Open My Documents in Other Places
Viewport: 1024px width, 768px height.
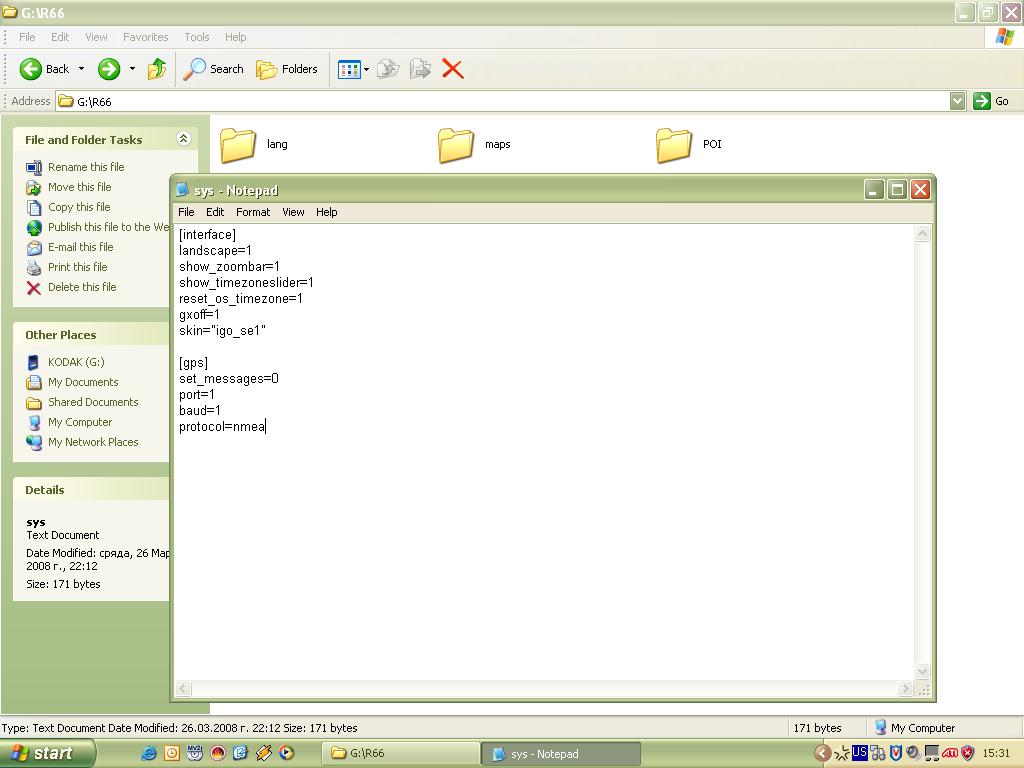point(83,382)
